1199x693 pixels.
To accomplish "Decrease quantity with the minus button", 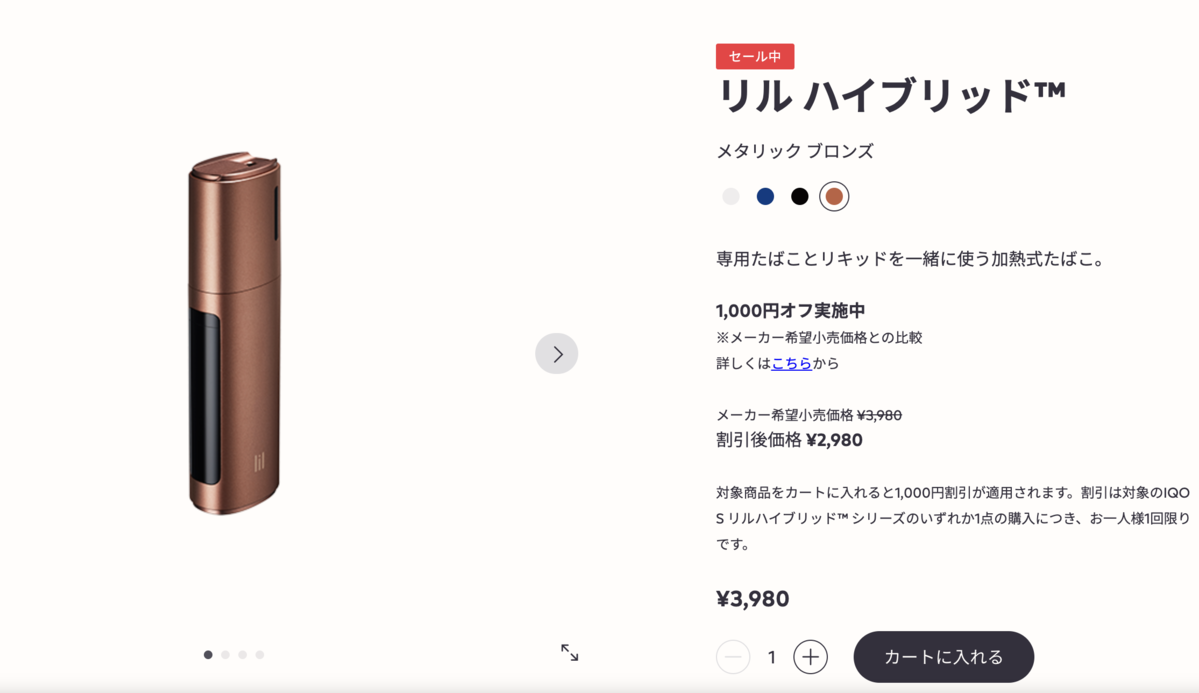I will 733,657.
